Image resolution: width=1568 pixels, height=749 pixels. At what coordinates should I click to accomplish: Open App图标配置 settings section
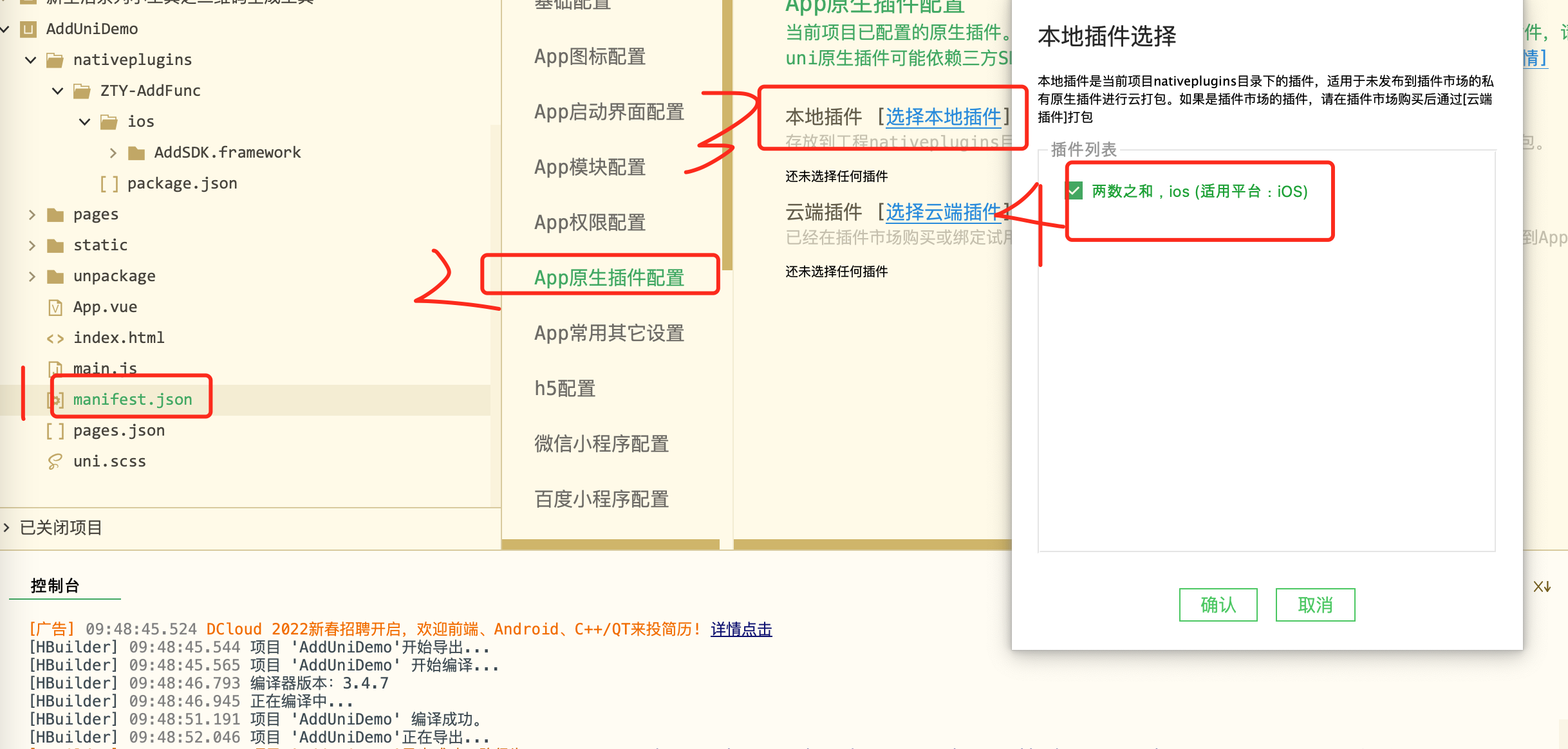click(x=590, y=57)
